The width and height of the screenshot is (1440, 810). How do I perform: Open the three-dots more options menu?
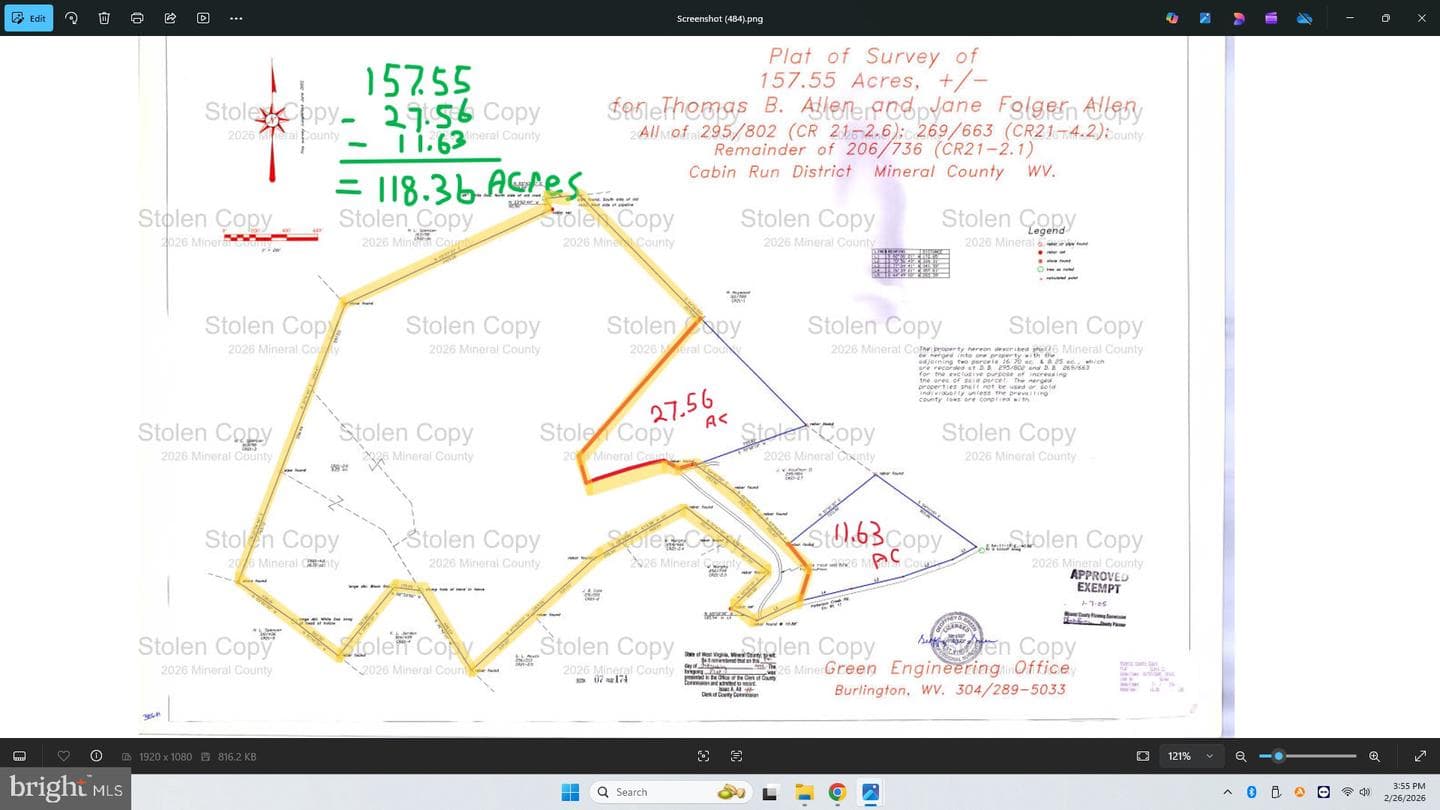click(236, 18)
